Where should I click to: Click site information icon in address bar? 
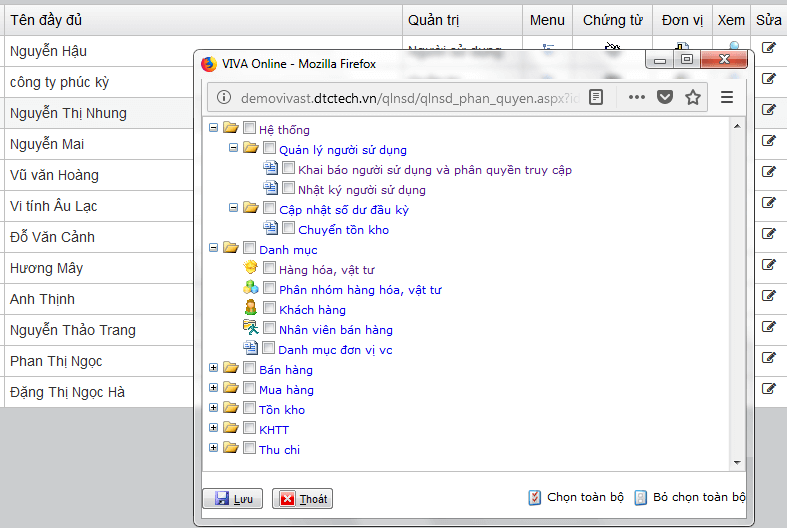point(223,98)
